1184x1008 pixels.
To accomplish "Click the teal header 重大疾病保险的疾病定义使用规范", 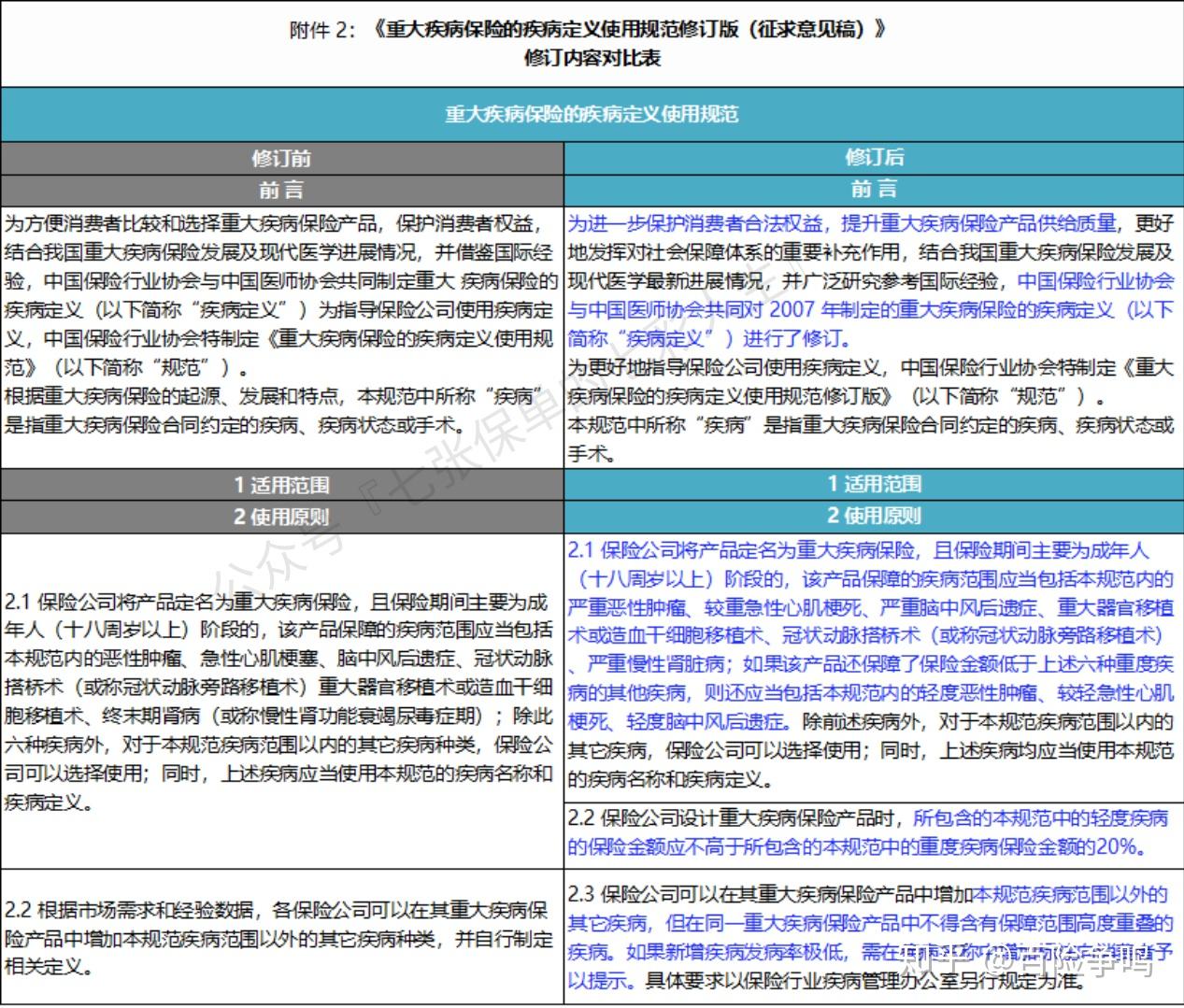I will [592, 114].
